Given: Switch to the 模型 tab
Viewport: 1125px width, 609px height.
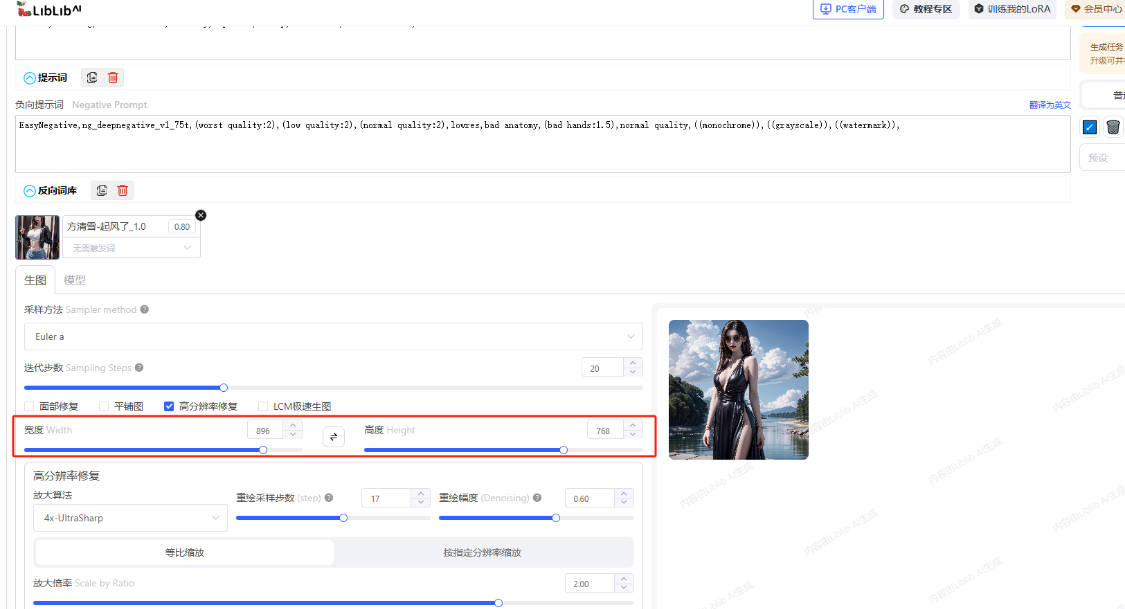Looking at the screenshot, I should click(x=74, y=280).
